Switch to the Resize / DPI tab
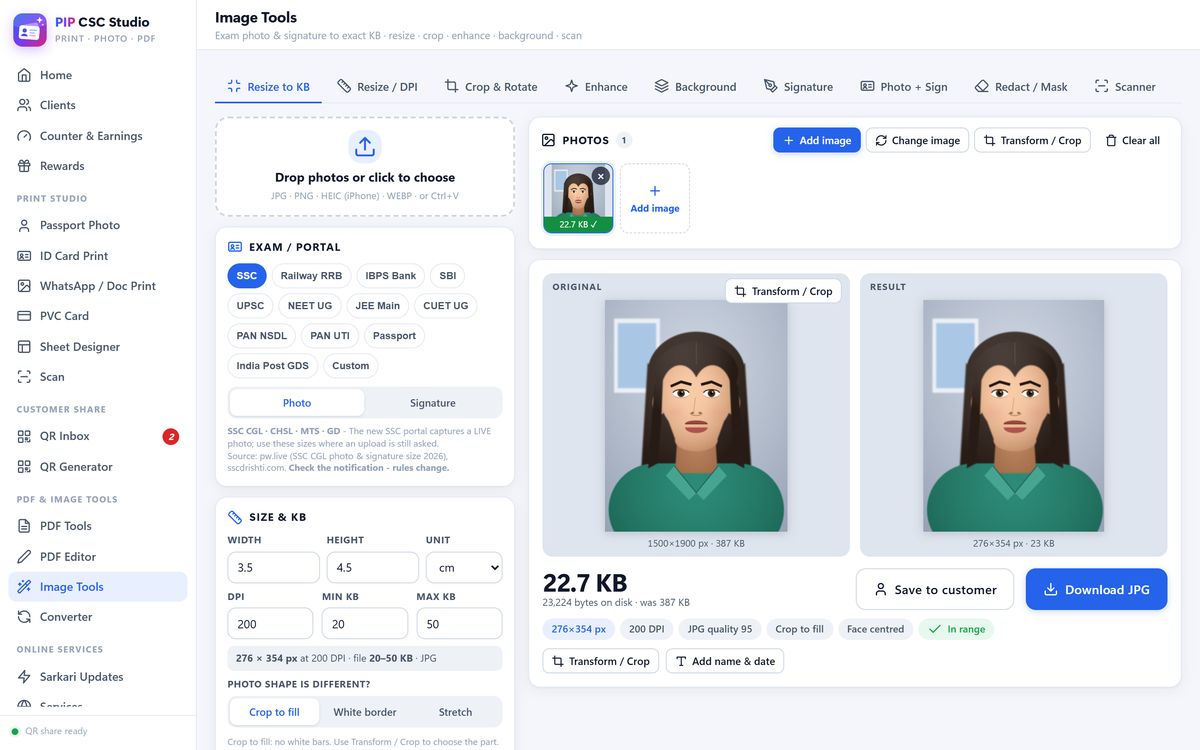 377,87
